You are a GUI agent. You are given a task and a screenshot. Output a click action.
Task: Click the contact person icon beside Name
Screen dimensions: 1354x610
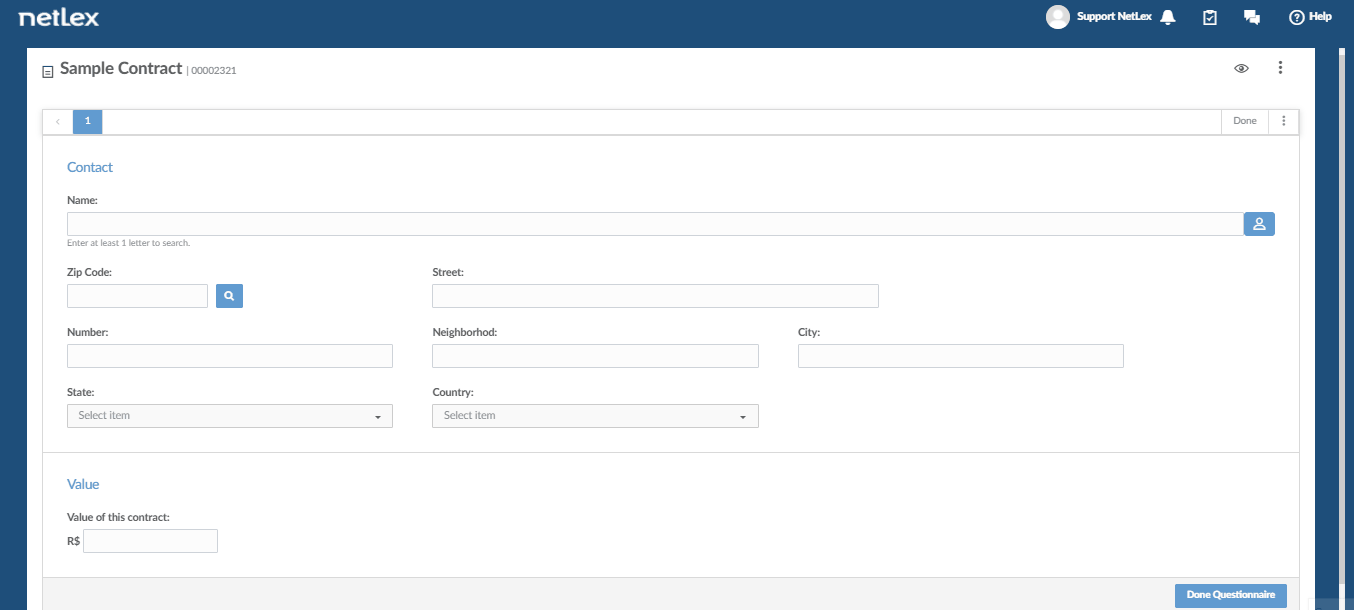[1259, 224]
